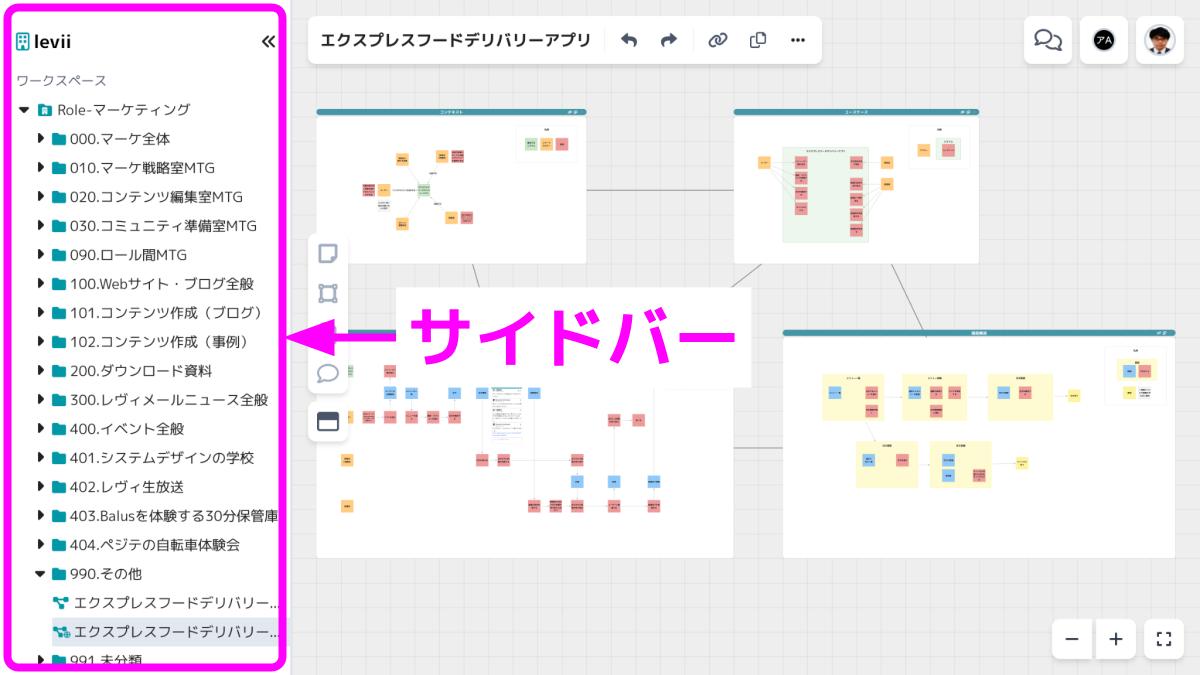Expand the 000.マーケ全体 folder
Image resolution: width=1200 pixels, height=675 pixels.
(42, 139)
